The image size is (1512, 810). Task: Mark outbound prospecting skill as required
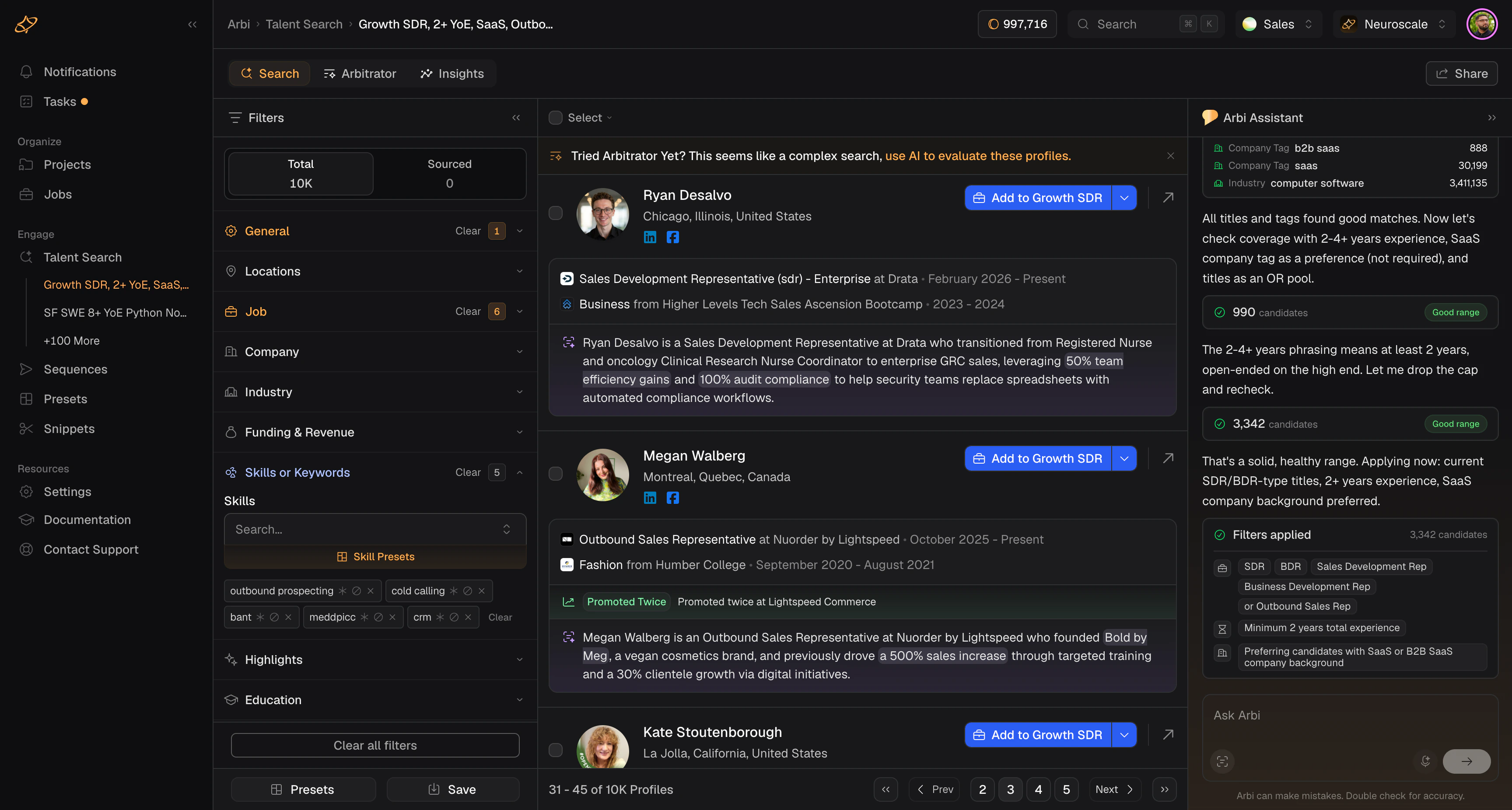coord(343,591)
